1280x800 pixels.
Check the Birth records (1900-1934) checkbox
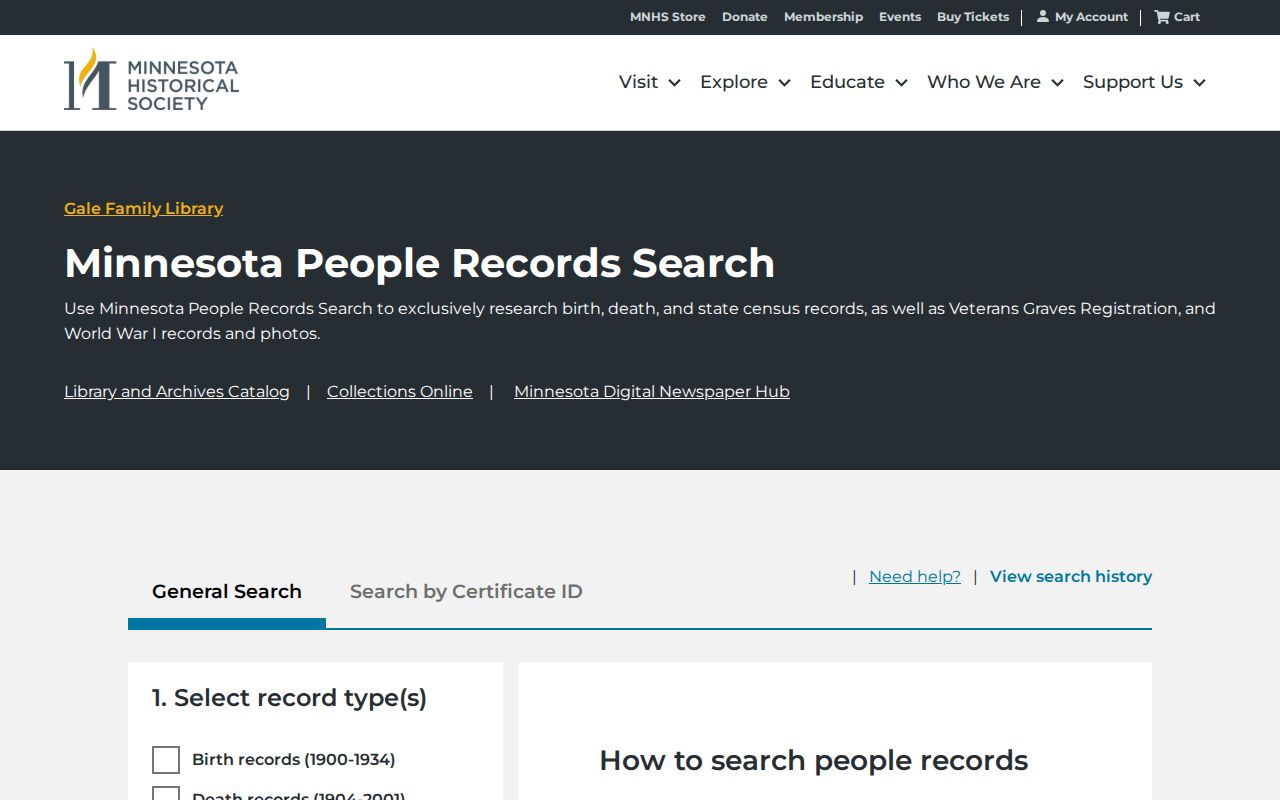coord(166,760)
